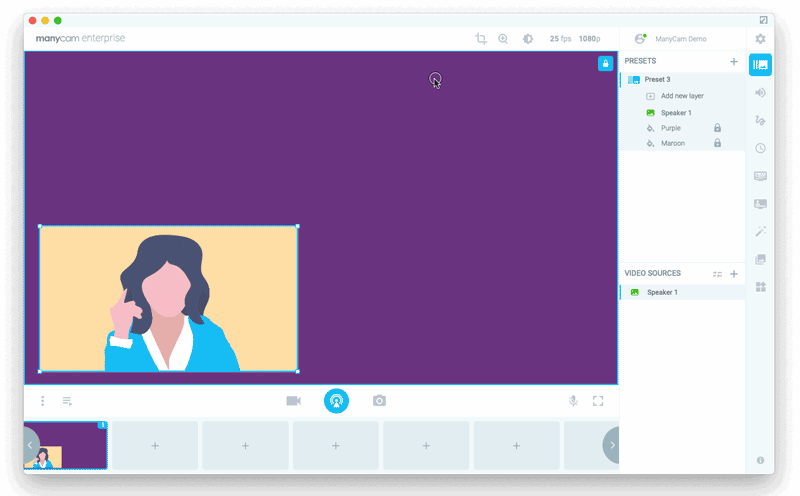Select the first preset thumbnail with speaker

65,445
